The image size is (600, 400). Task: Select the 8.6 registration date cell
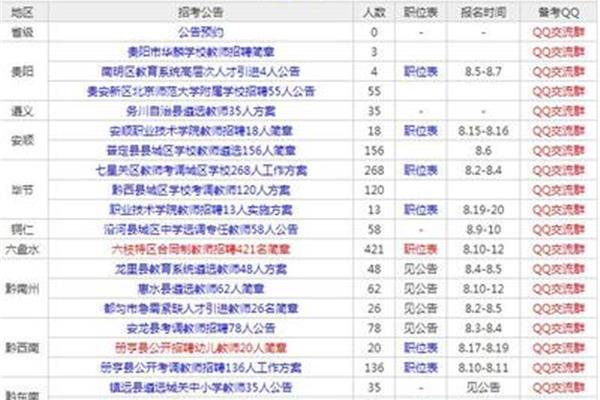pyautogui.click(x=483, y=151)
